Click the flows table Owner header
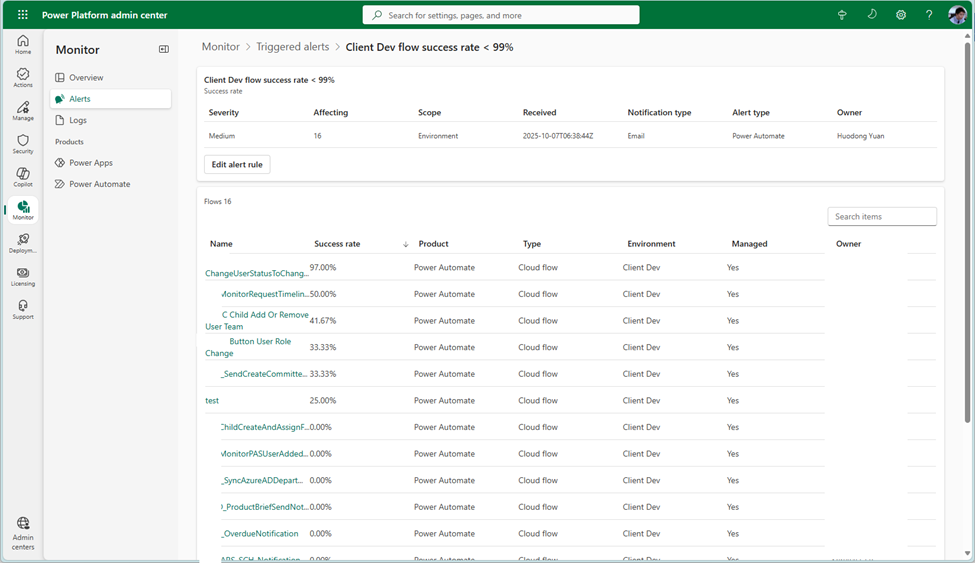This screenshot has height=563, width=975. [x=848, y=244]
